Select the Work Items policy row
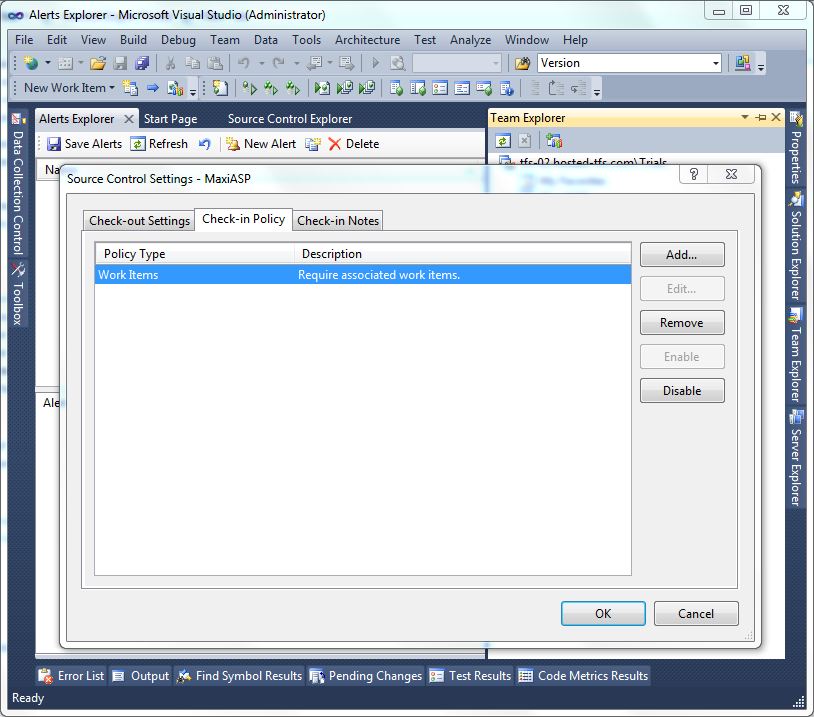 coord(363,275)
